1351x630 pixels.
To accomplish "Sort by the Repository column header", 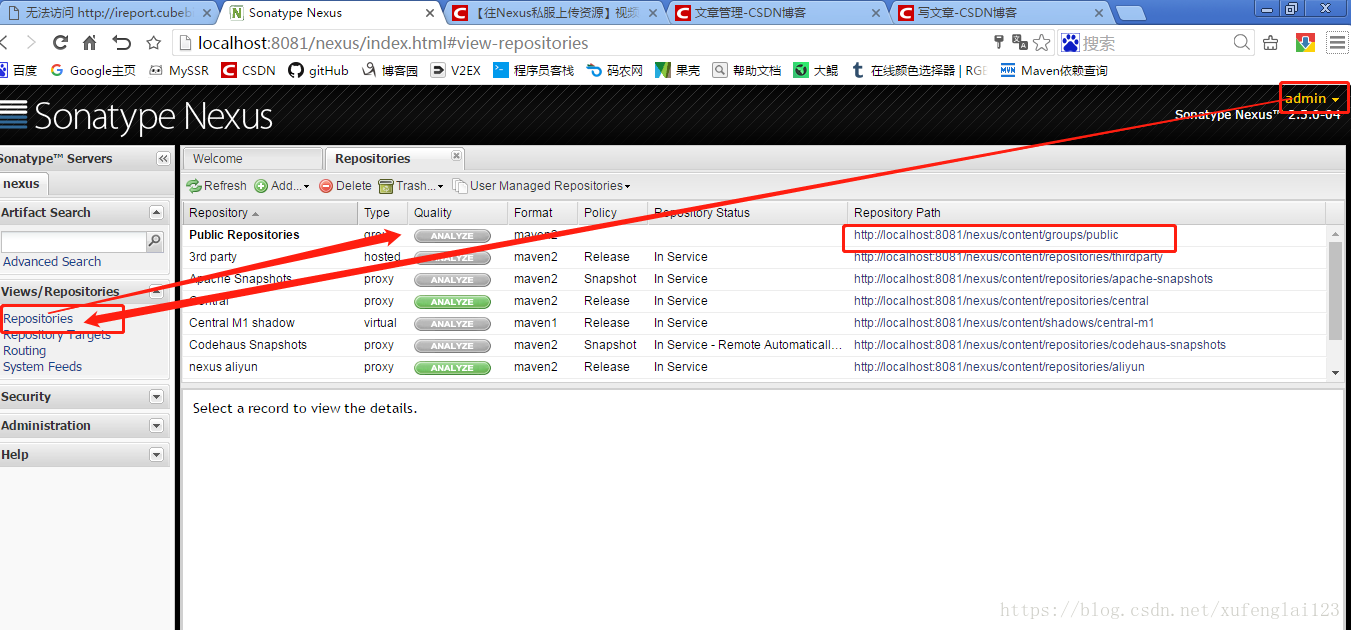I will pyautogui.click(x=270, y=213).
